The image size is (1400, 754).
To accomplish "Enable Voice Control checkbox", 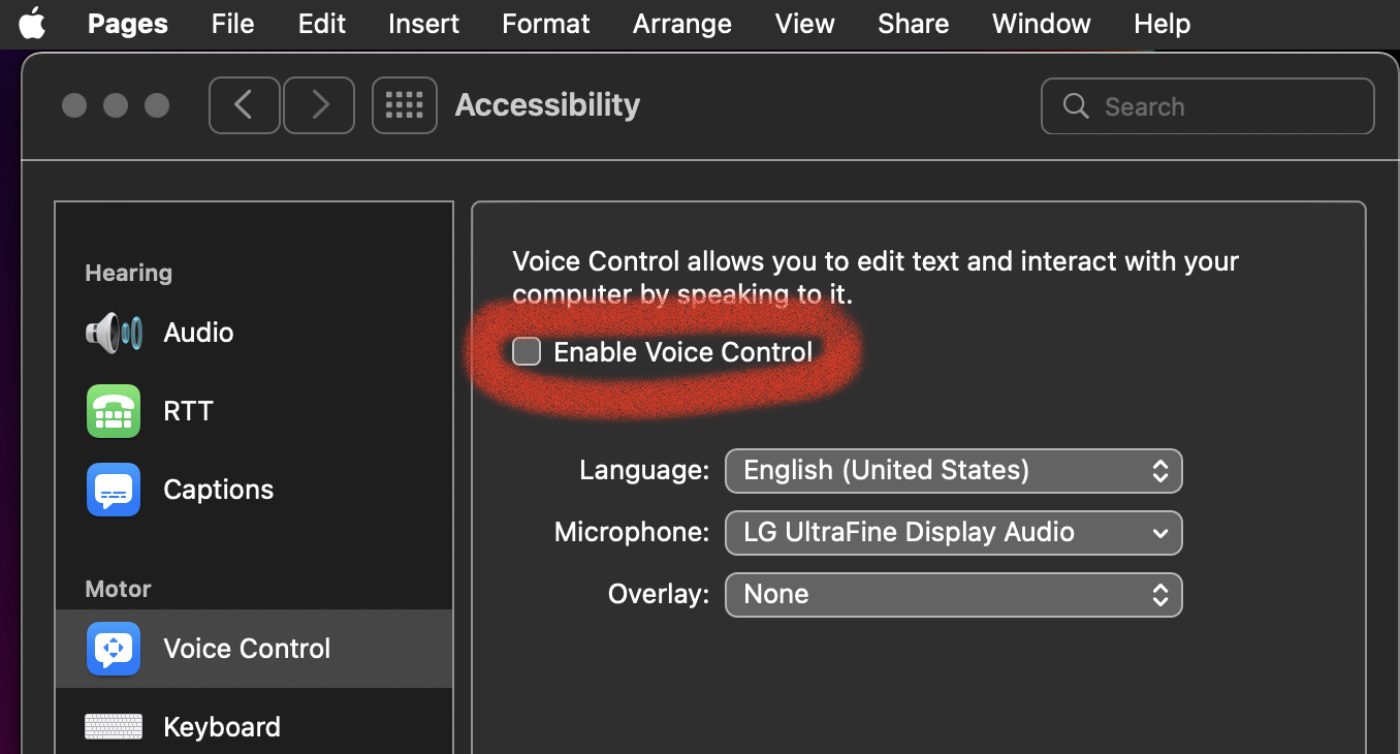I will [526, 352].
